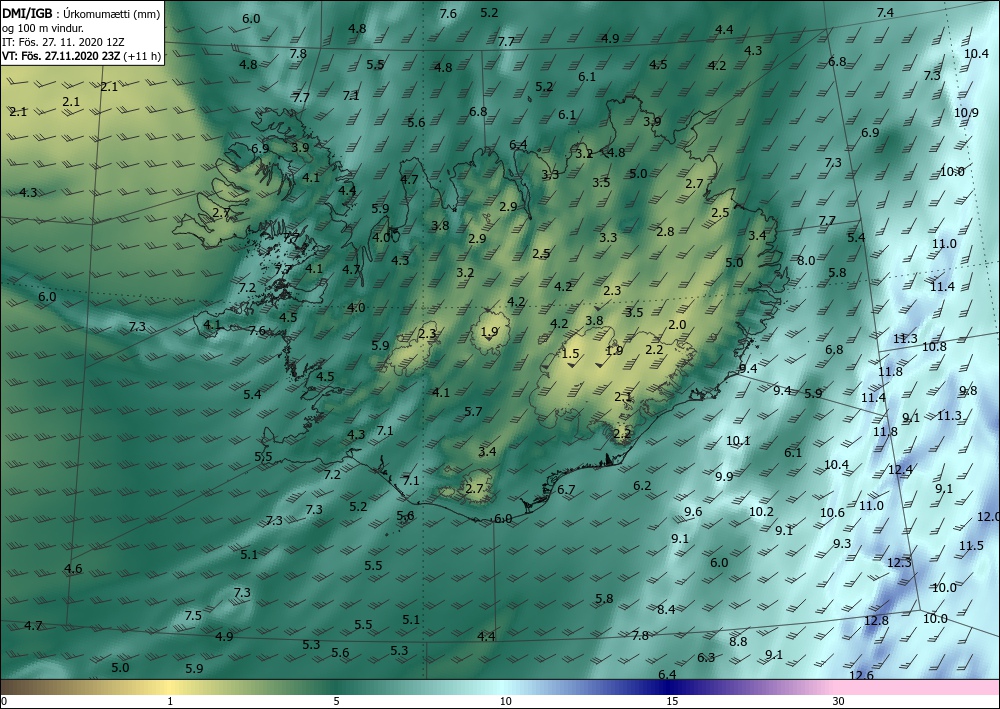Click the 1 label on the color scale

[170, 701]
